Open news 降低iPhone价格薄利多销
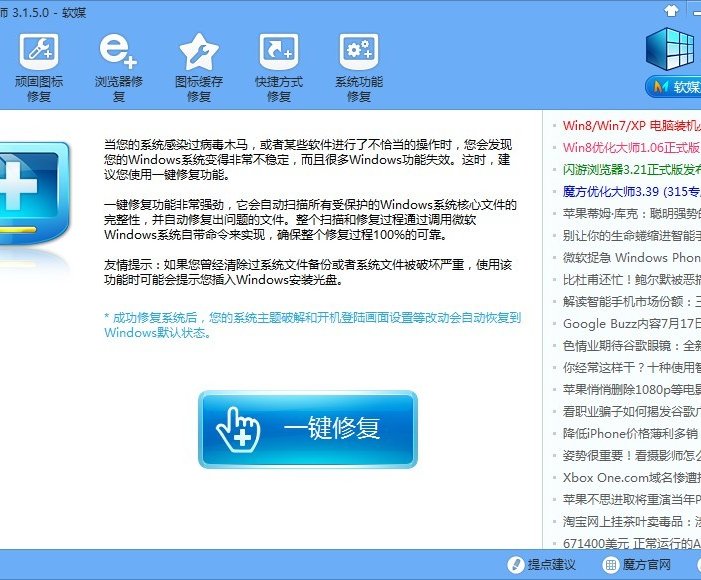This screenshot has height=580, width=701. (632, 433)
